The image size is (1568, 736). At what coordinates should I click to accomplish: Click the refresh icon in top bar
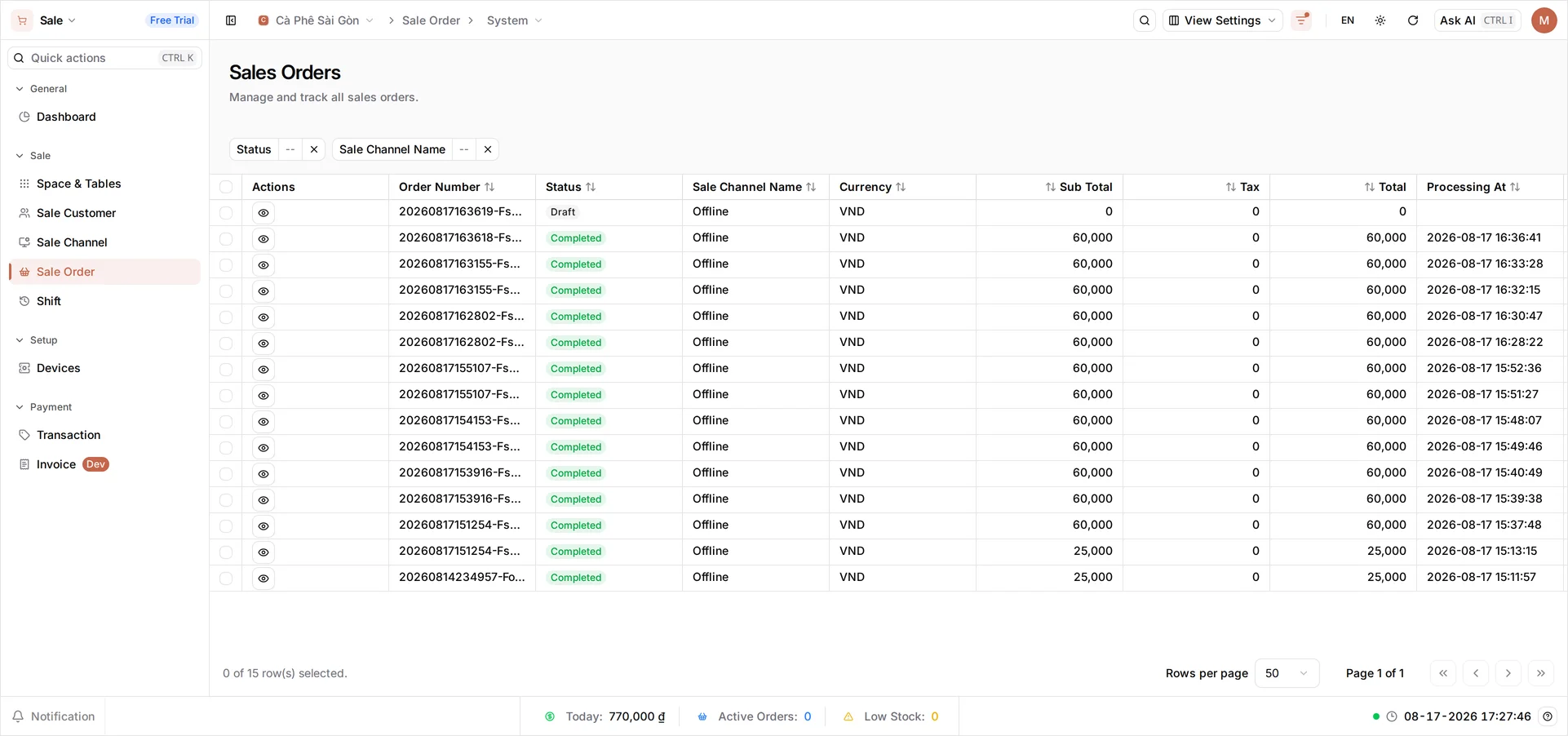point(1413,20)
